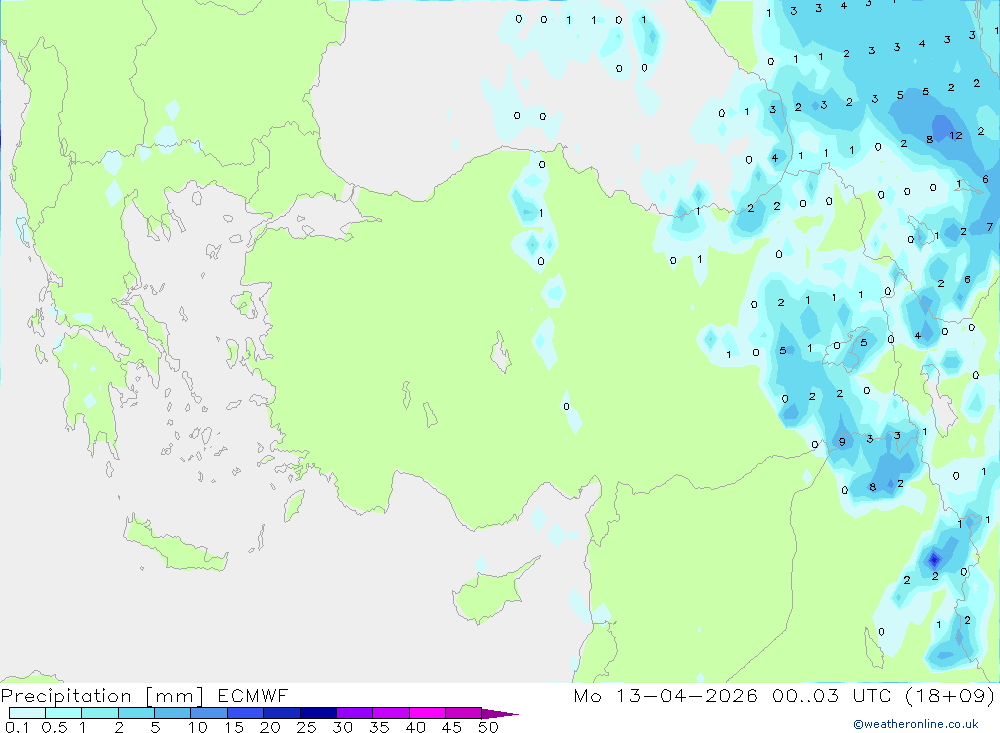The height and width of the screenshot is (733, 1000).
Task: Select the 30–35 mm purple legend swatch
Action: tap(354, 713)
